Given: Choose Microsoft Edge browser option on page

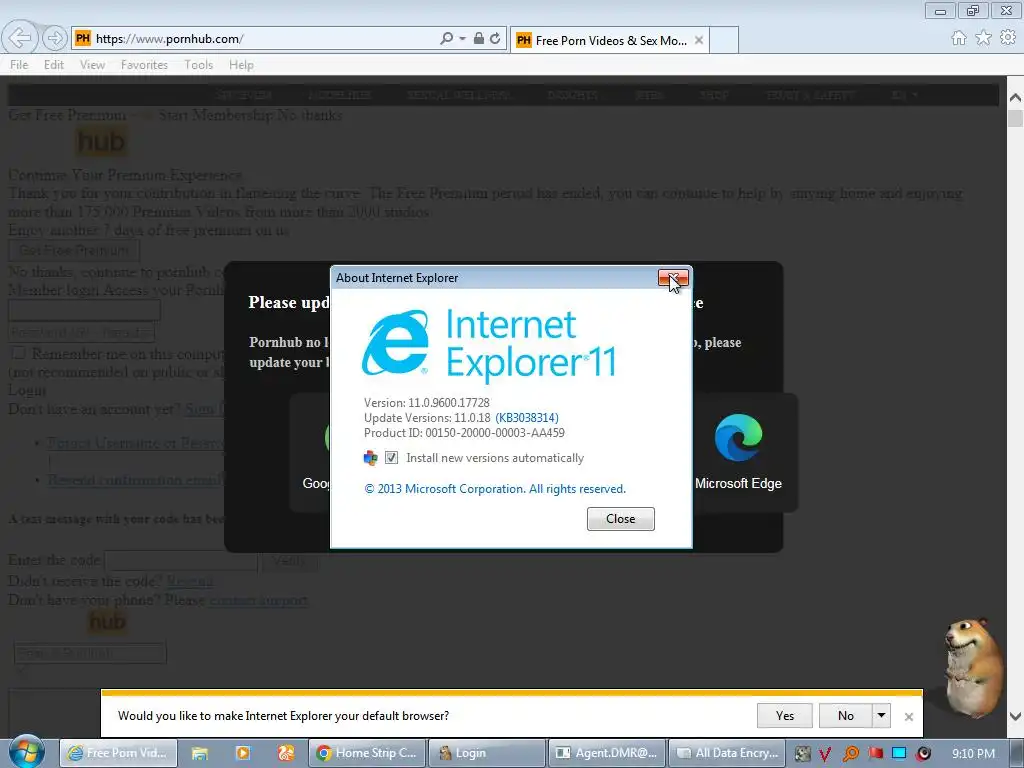Looking at the screenshot, I should click(738, 453).
